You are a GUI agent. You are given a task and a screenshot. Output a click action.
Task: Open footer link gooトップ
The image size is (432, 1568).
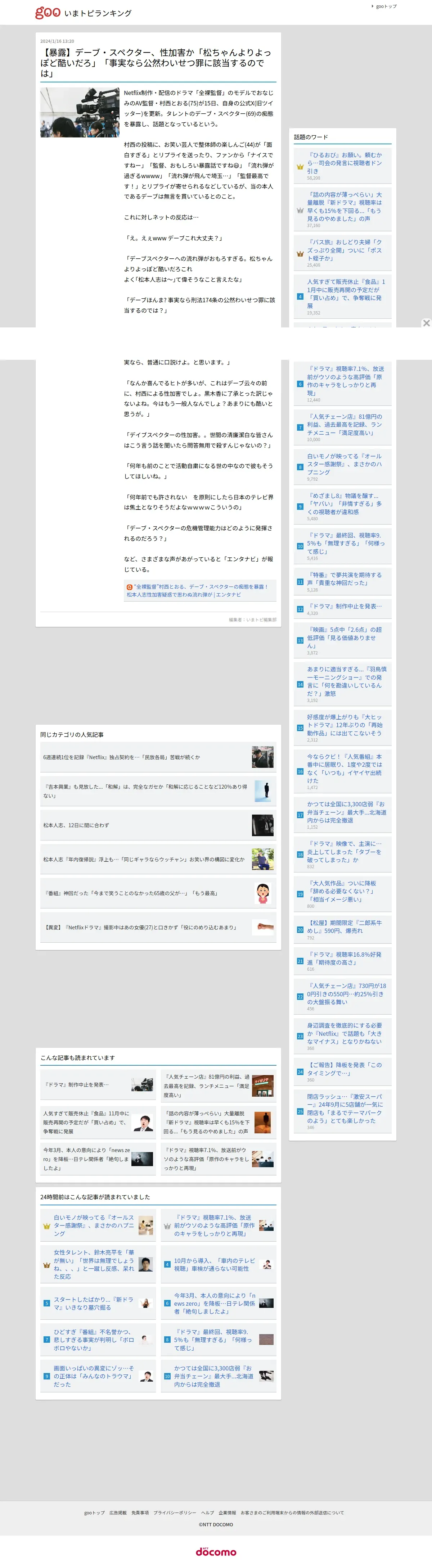pyautogui.click(x=94, y=1513)
